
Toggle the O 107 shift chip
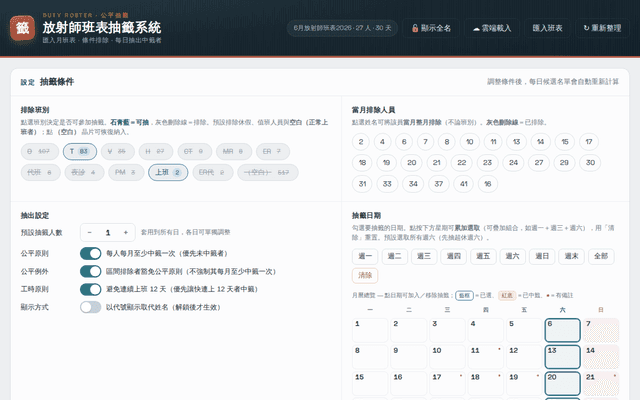coord(40,151)
